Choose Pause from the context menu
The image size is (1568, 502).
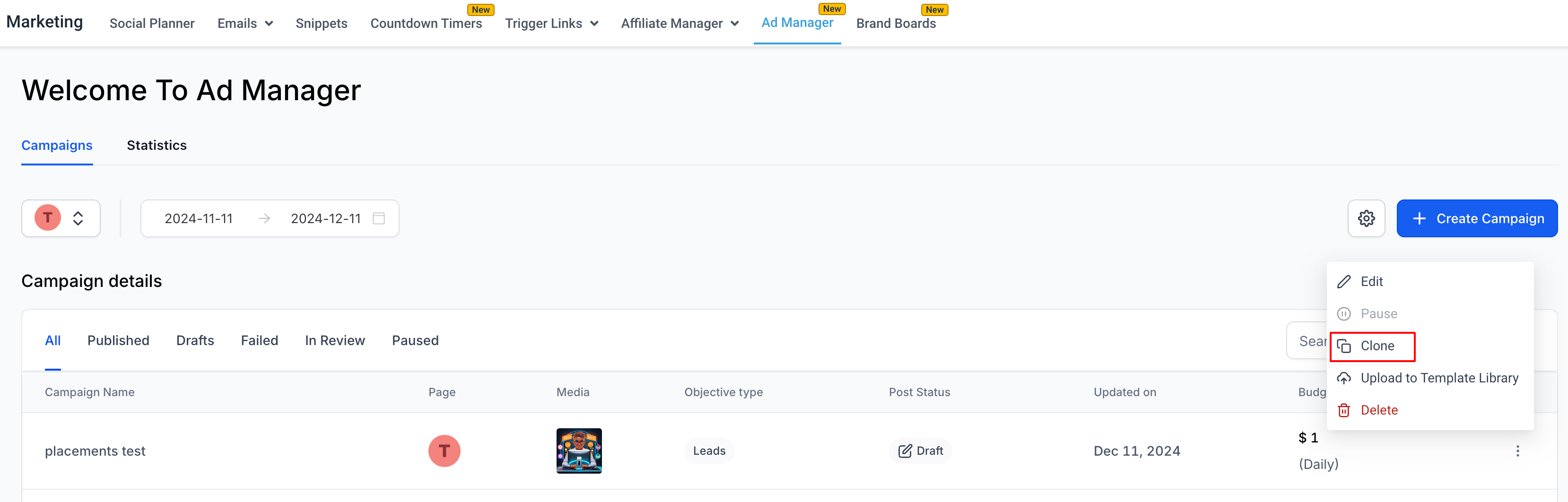pos(1430,314)
